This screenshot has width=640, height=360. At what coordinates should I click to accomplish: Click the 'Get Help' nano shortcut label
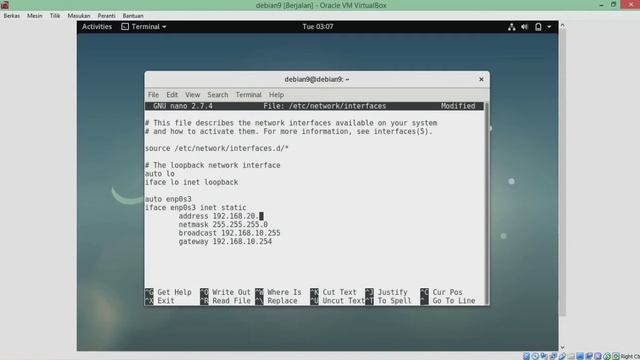click(x=174, y=292)
